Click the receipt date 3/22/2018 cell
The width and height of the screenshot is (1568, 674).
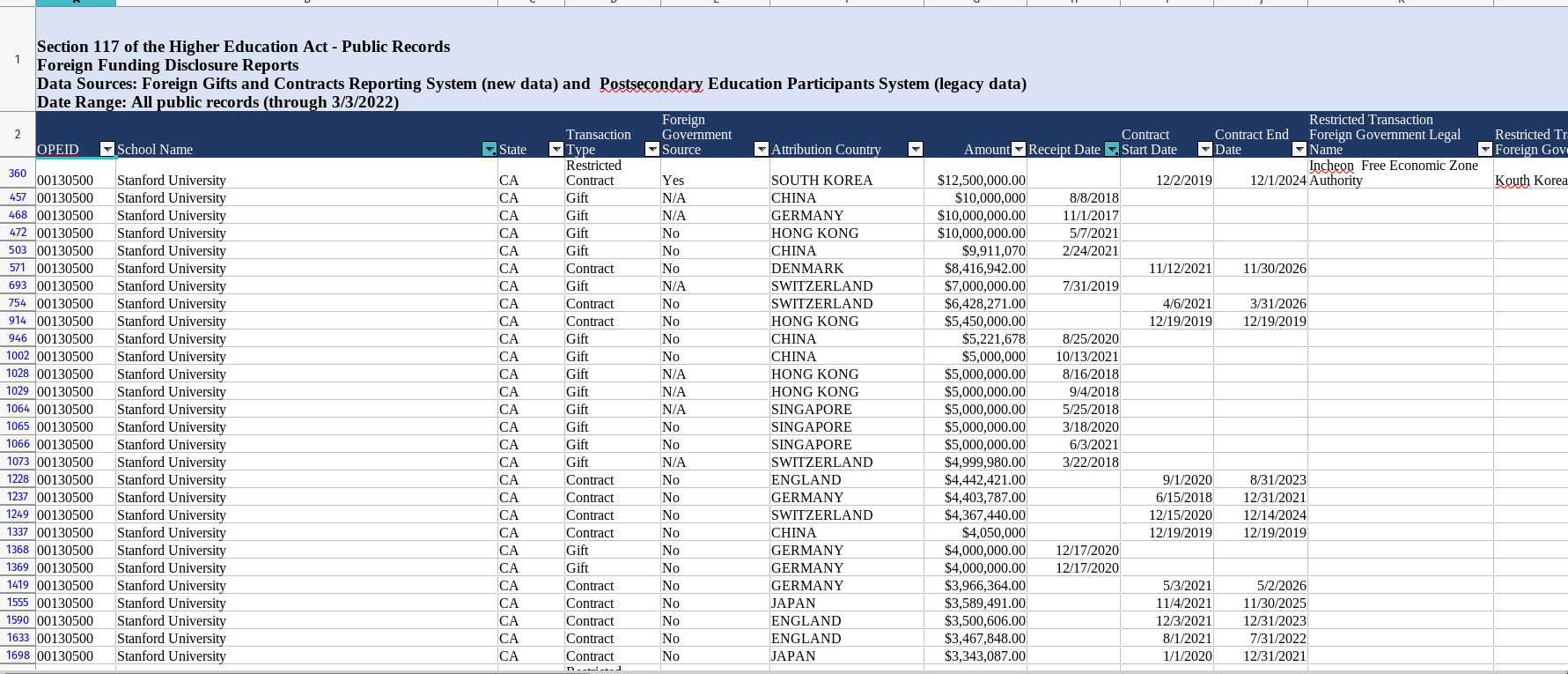pos(1073,463)
